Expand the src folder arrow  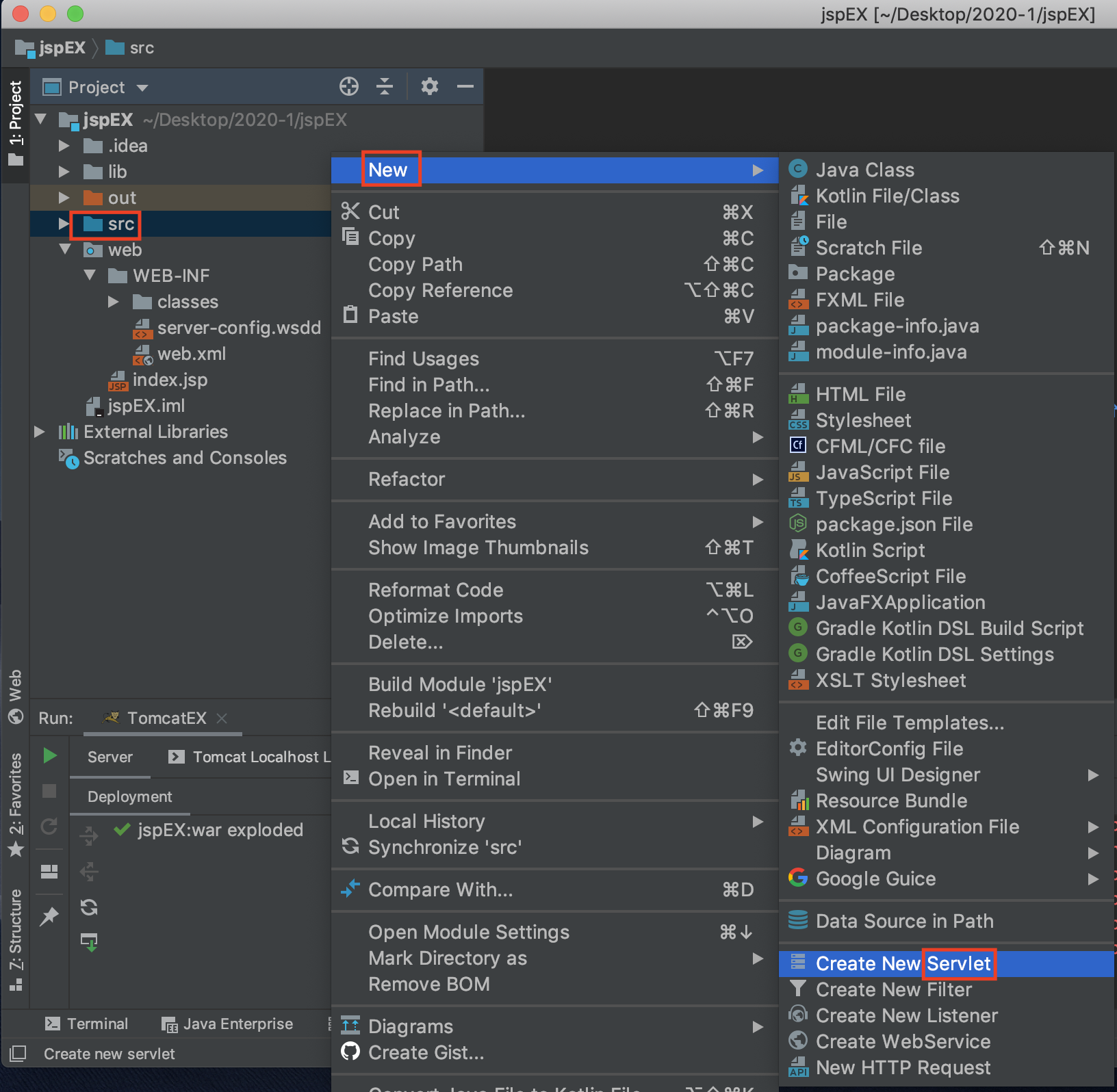(x=64, y=224)
